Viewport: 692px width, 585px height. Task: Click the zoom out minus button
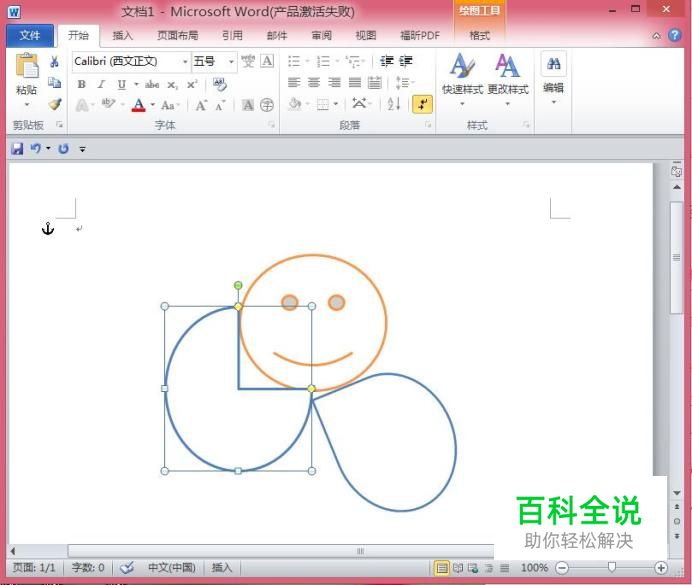click(x=561, y=567)
